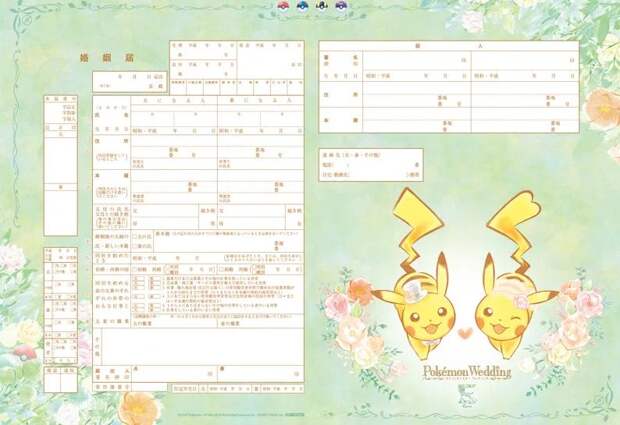Click the red Poké Ball at the top
The width and height of the screenshot is (620, 425).
coord(283,5)
